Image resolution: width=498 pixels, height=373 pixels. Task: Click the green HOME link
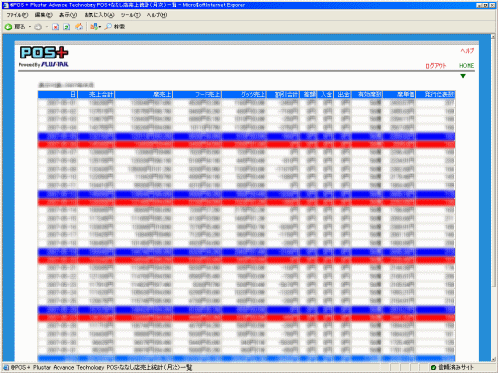[x=466, y=66]
